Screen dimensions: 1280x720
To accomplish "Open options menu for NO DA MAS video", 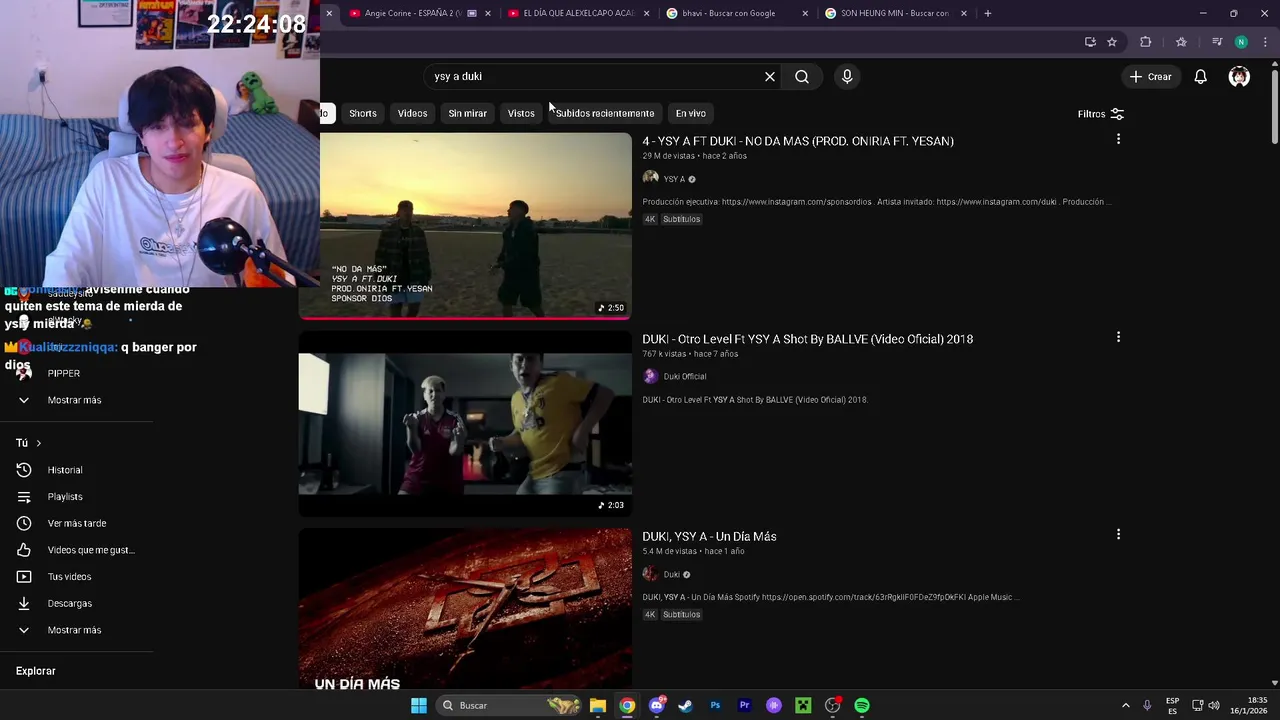I will (x=1118, y=139).
